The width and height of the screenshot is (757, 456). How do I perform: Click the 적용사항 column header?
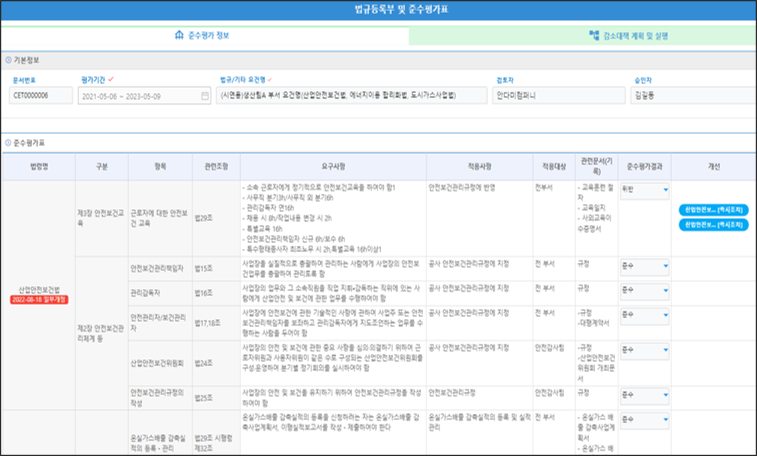479,167
